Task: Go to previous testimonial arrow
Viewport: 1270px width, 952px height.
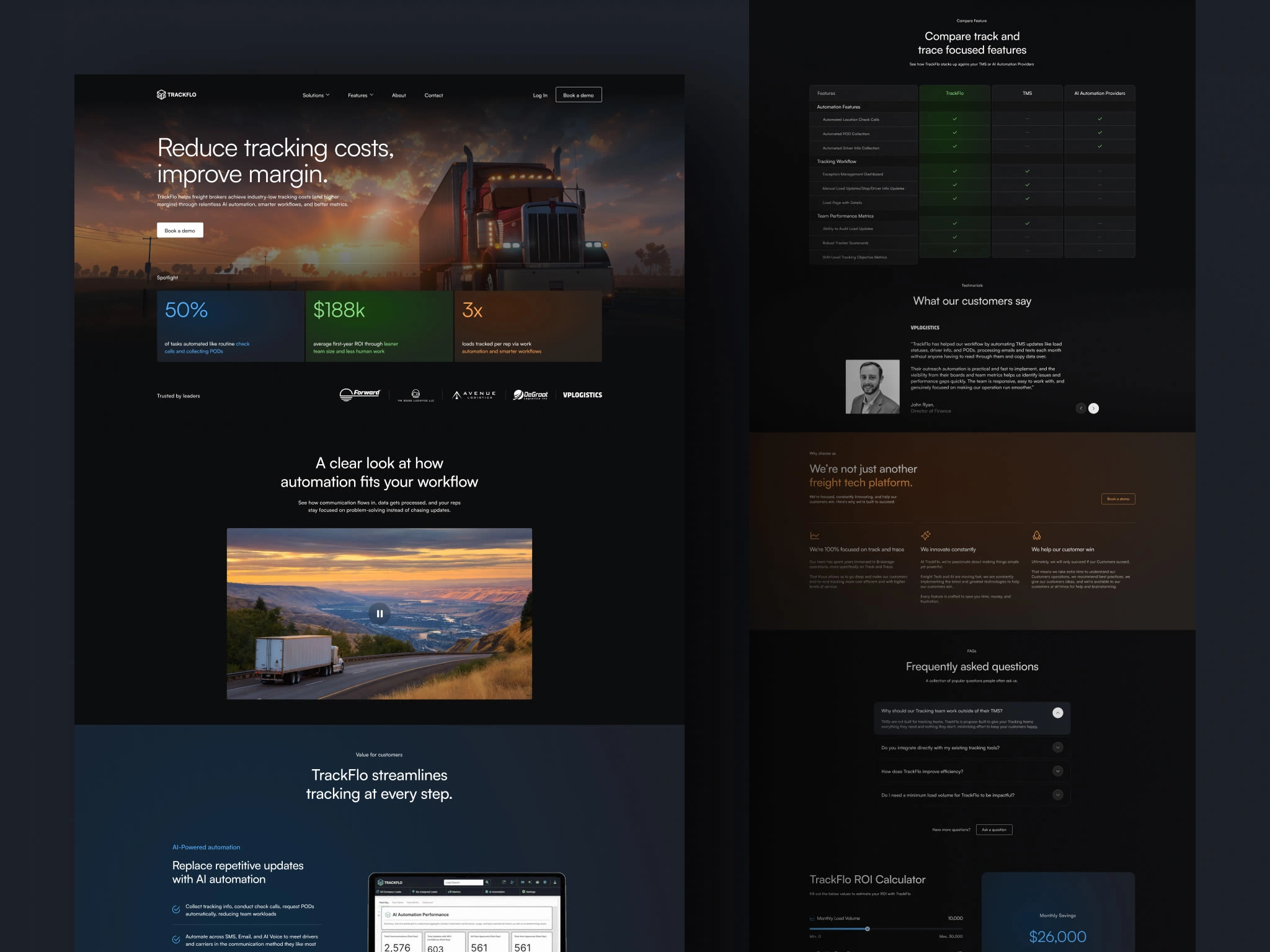Action: 1081,408
